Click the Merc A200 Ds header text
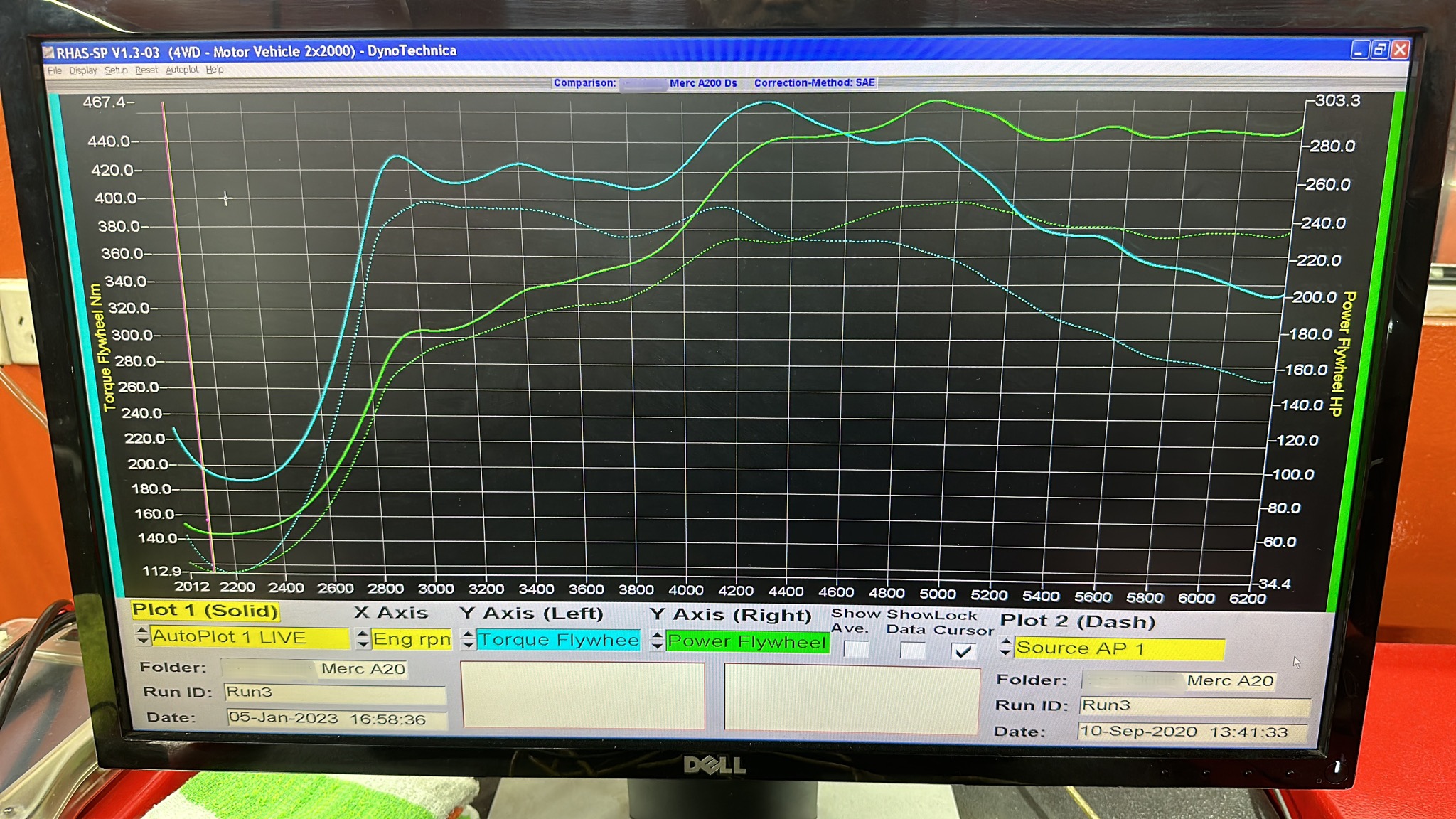 point(703,83)
